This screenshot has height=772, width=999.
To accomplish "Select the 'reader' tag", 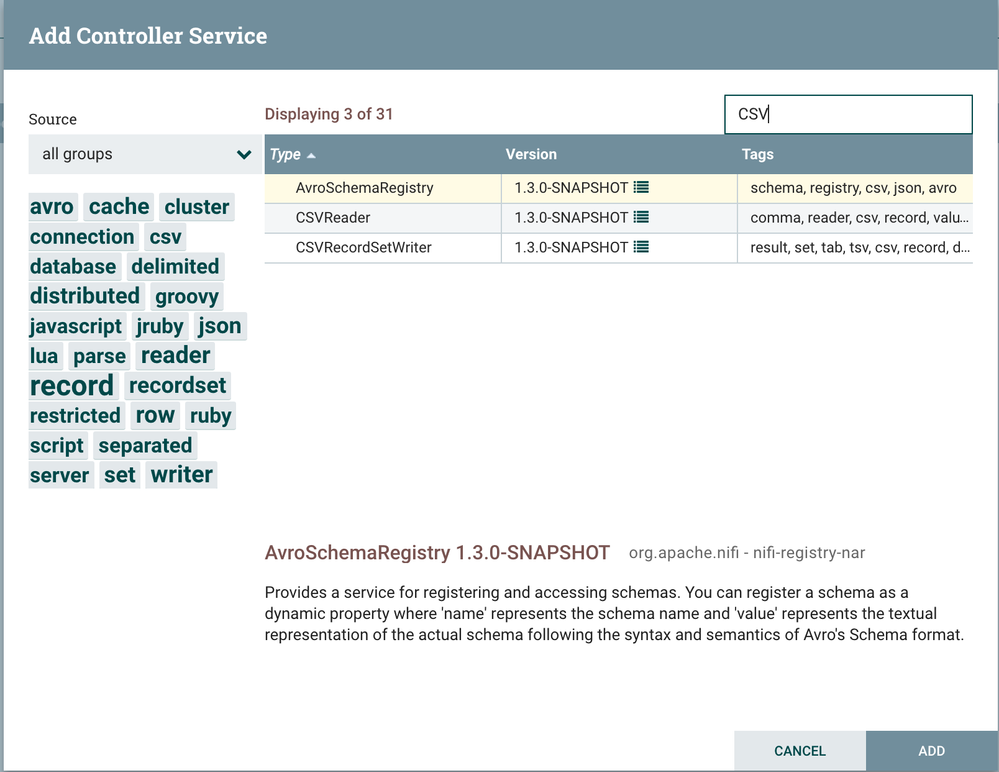I will [175, 355].
